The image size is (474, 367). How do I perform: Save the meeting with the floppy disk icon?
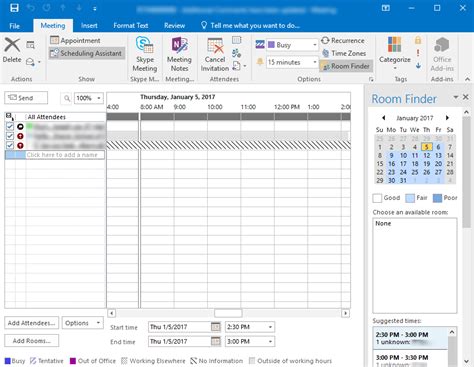(14, 8)
